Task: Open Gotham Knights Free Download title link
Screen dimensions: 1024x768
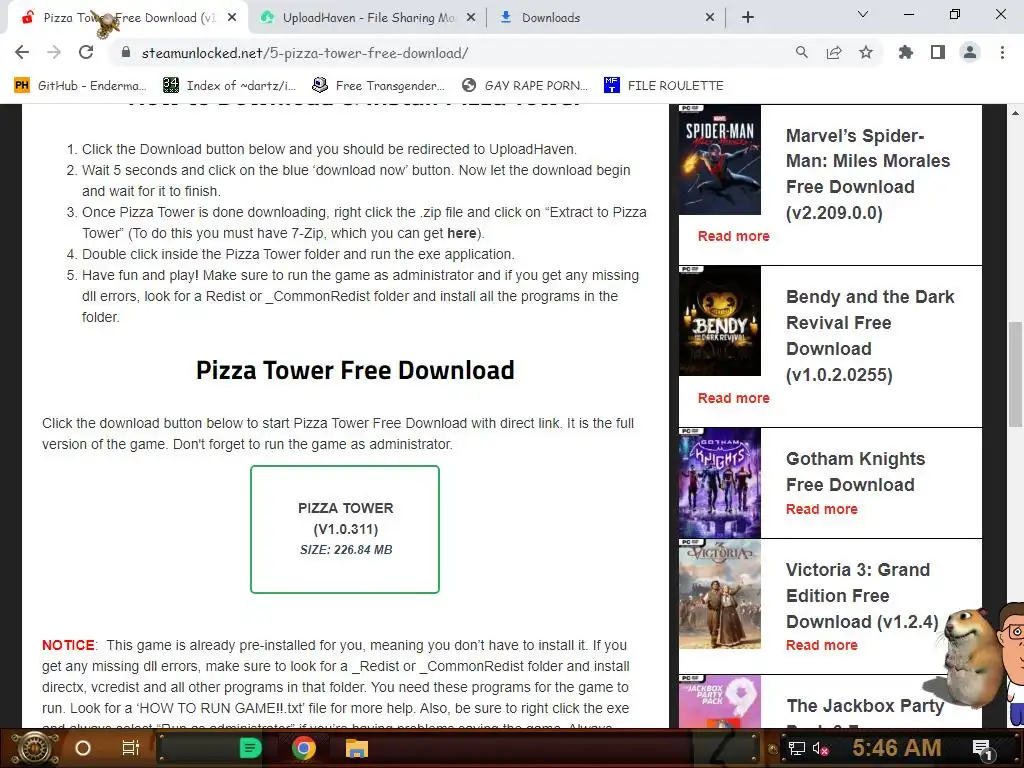Action: [x=856, y=472]
